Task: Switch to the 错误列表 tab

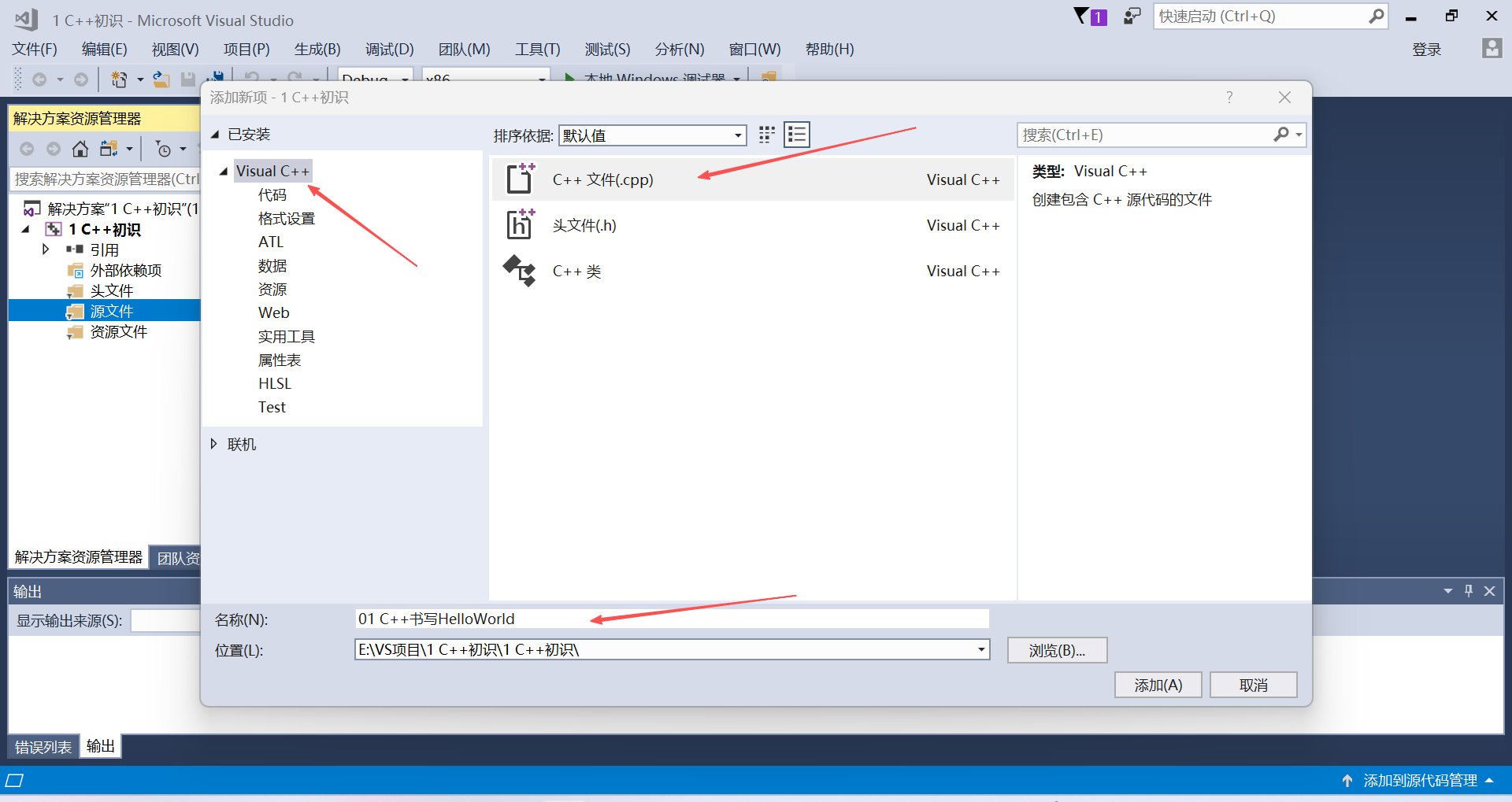Action: 43,747
